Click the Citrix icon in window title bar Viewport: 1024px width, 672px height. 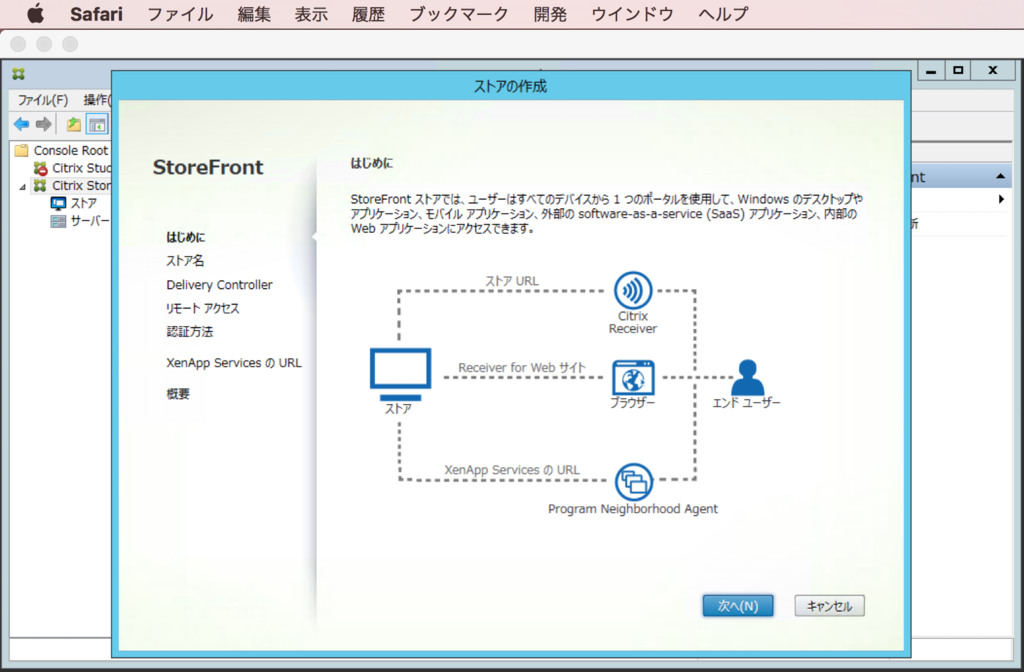pos(18,74)
